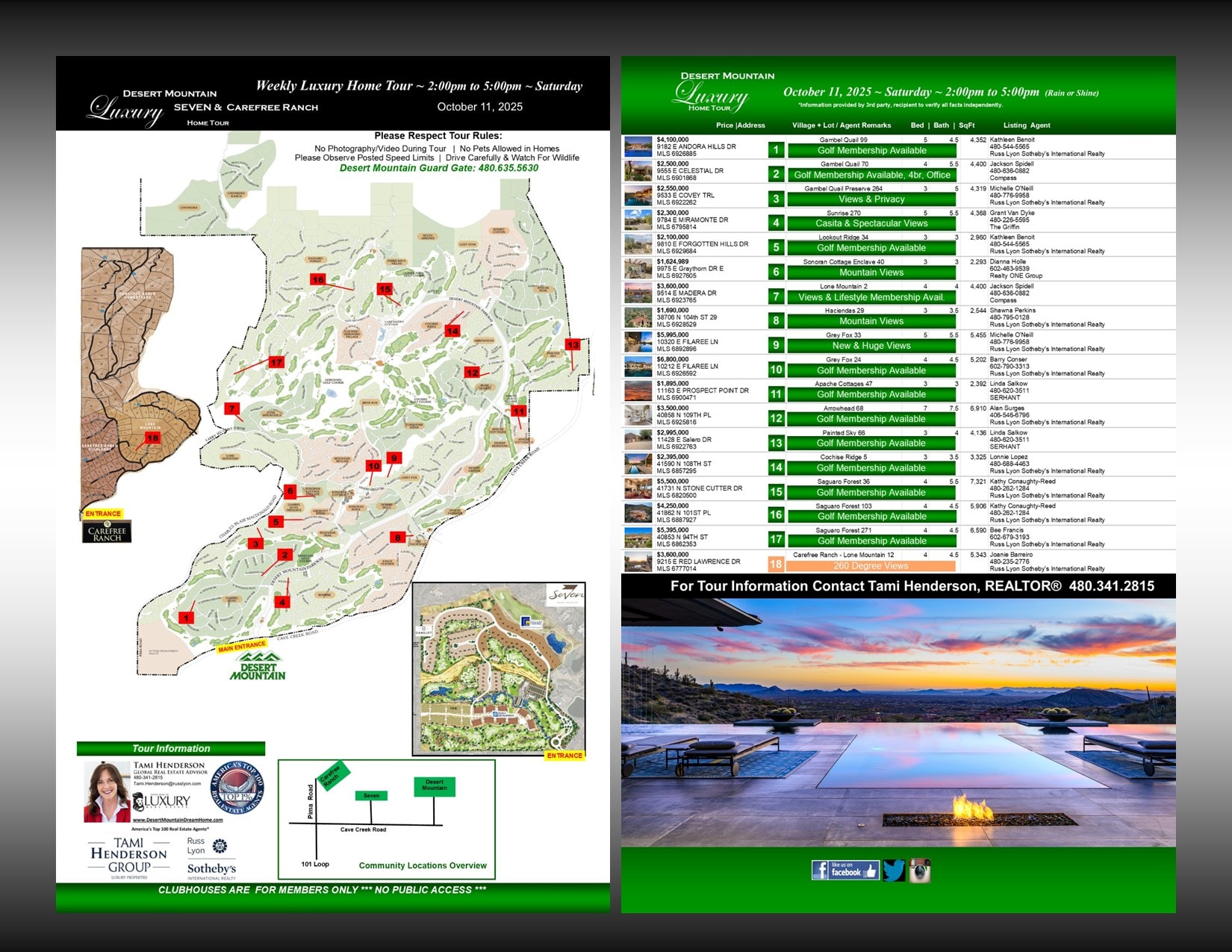Click the Carefree Ranch entrance logo

tap(107, 532)
